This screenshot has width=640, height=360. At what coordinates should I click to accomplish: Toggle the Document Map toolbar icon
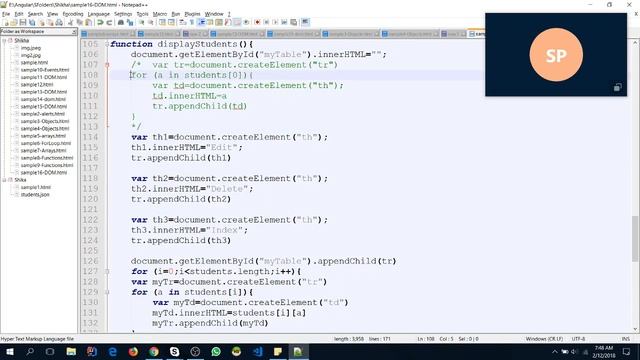pos(219,22)
